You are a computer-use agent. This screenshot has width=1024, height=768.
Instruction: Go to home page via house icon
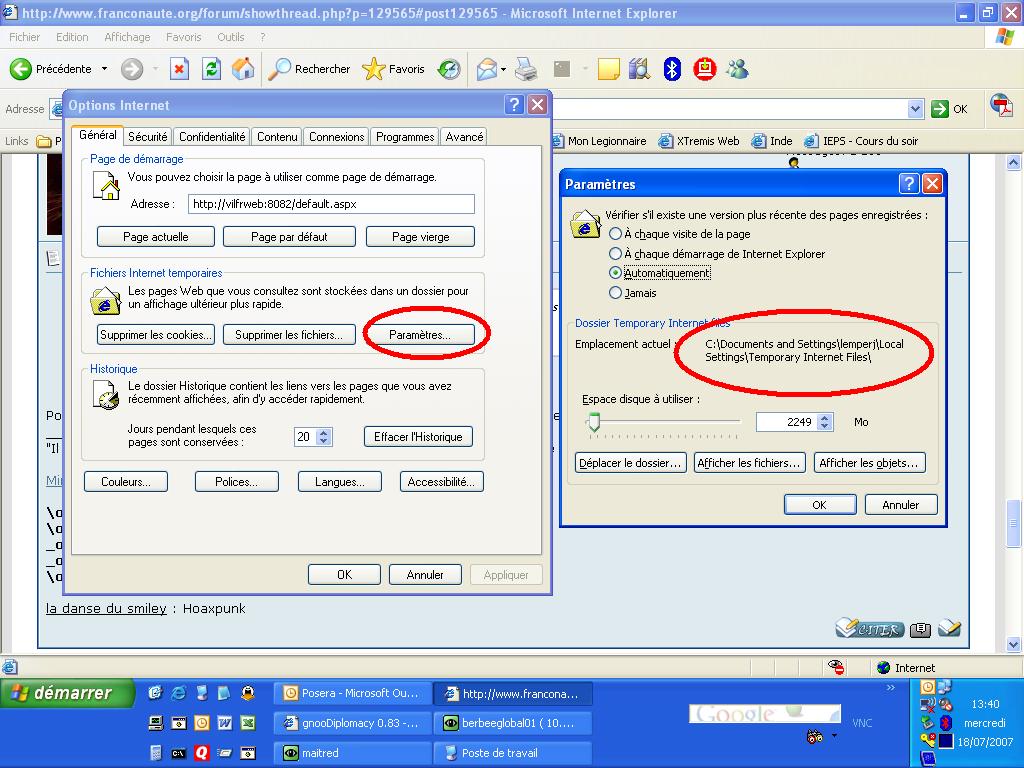point(243,69)
